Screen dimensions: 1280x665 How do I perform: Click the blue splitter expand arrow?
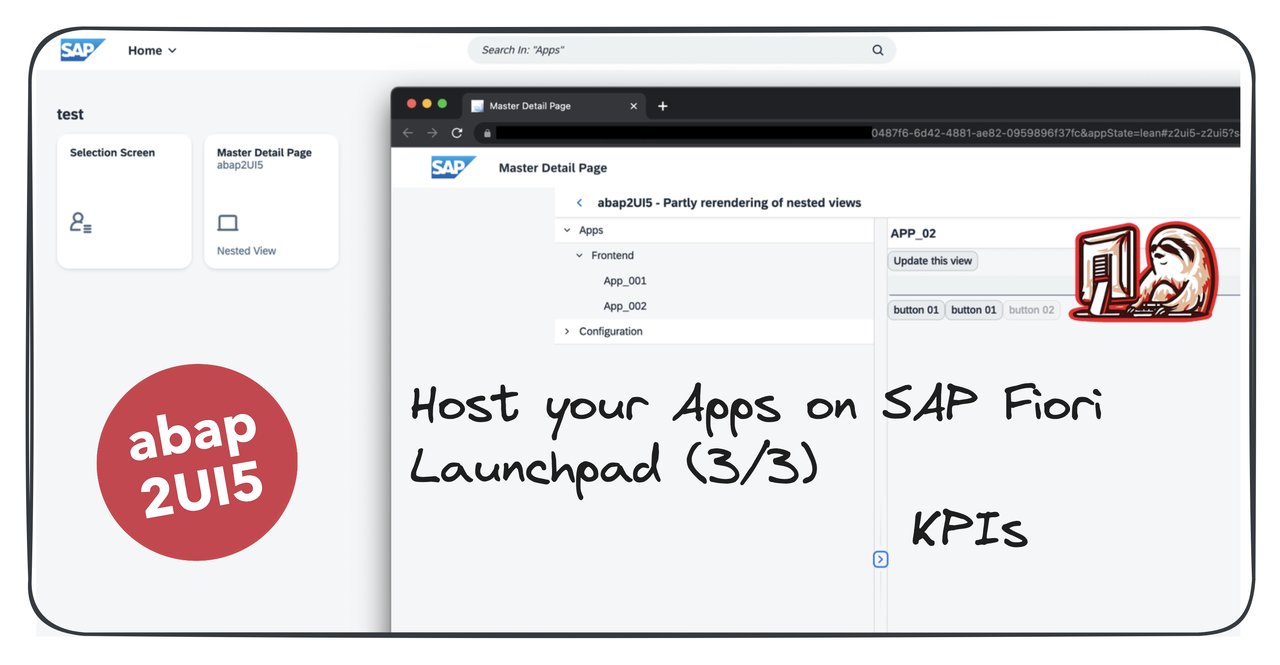pyautogui.click(x=880, y=559)
